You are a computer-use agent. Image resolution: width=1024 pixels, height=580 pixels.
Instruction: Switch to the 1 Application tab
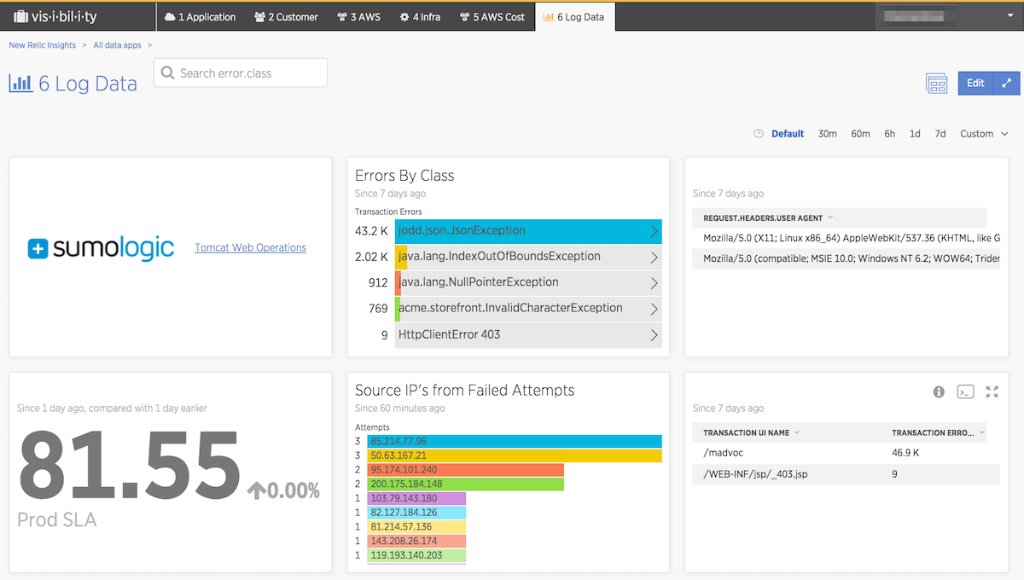point(200,17)
